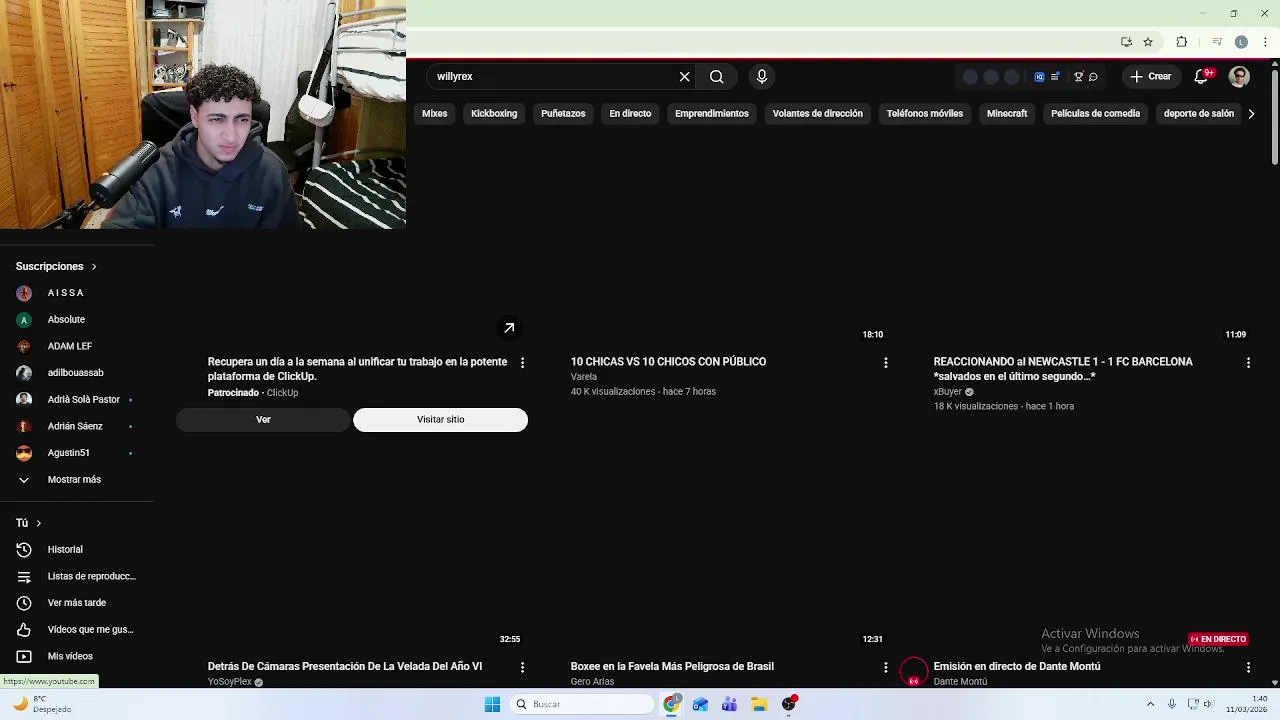Open external link arrow on ClickUp ad
Viewport: 1280px width, 720px height.
click(509, 328)
